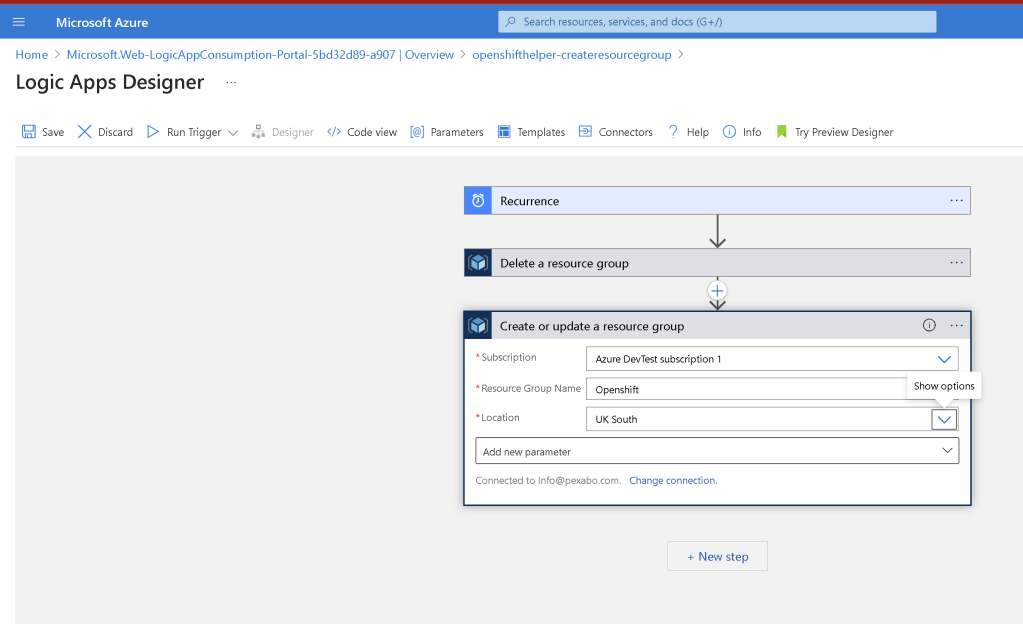Click the Discard X icon
This screenshot has width=1023, height=624.
tap(85, 132)
